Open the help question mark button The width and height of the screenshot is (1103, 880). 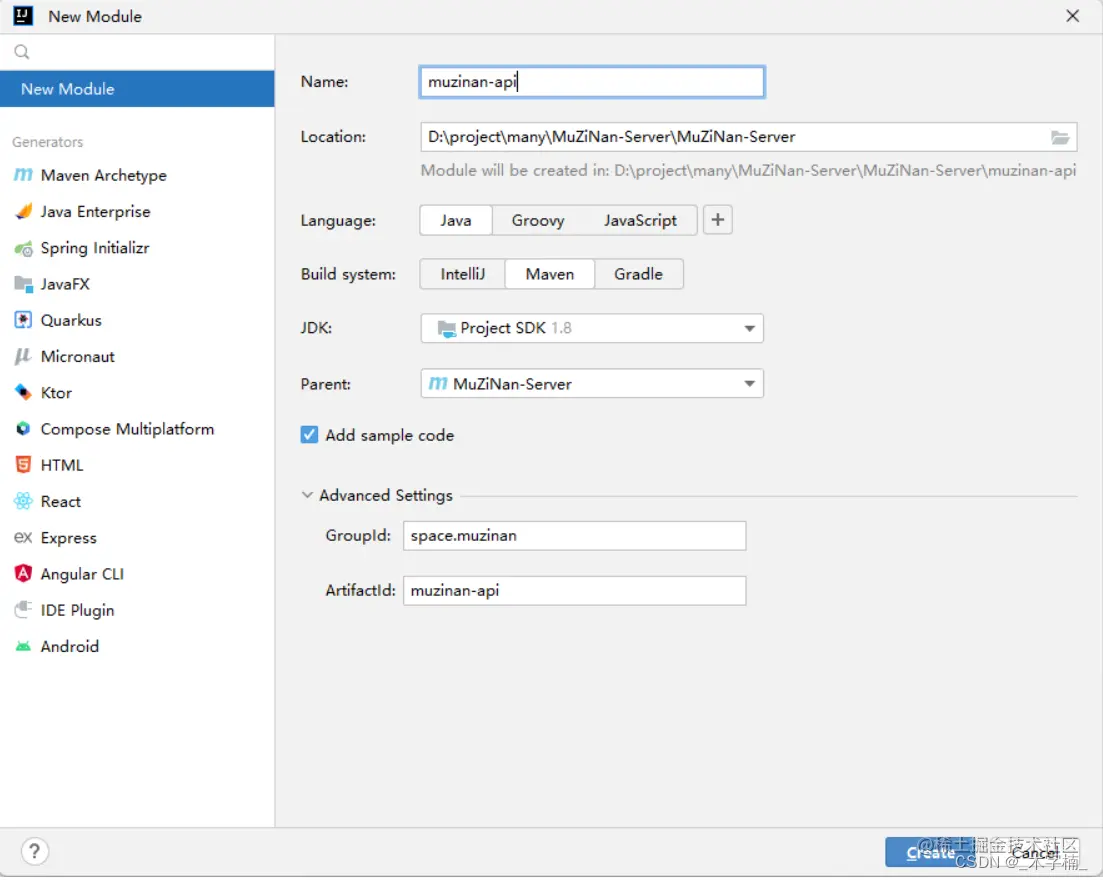(35, 852)
